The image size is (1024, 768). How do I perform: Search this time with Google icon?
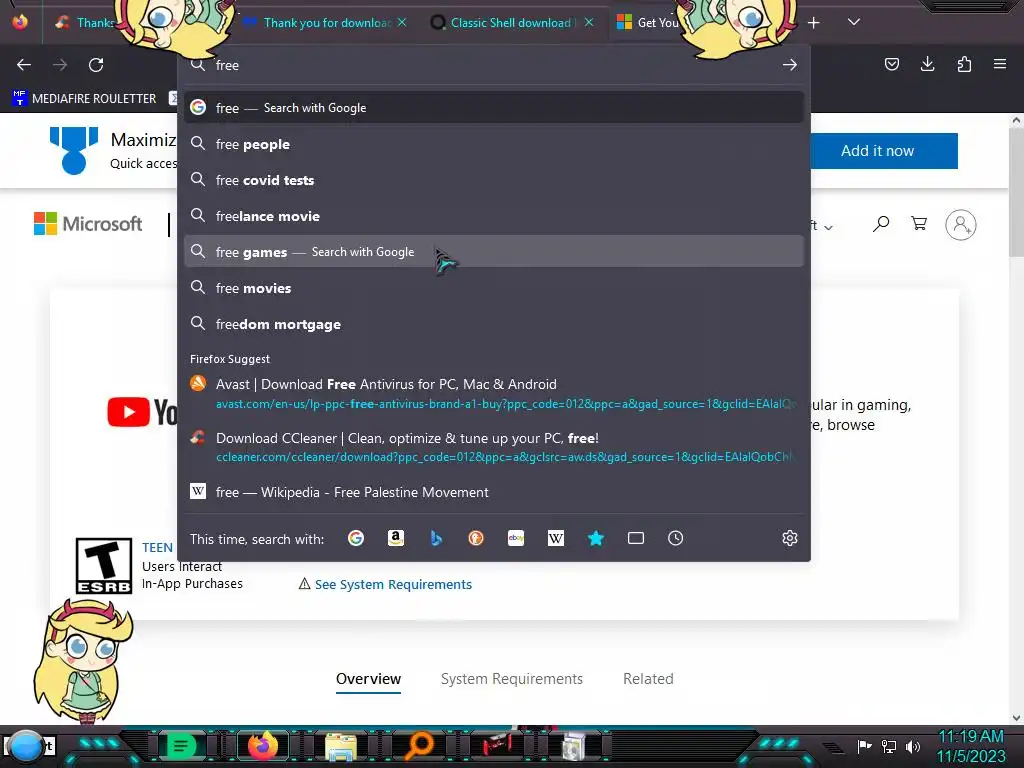[x=356, y=538]
